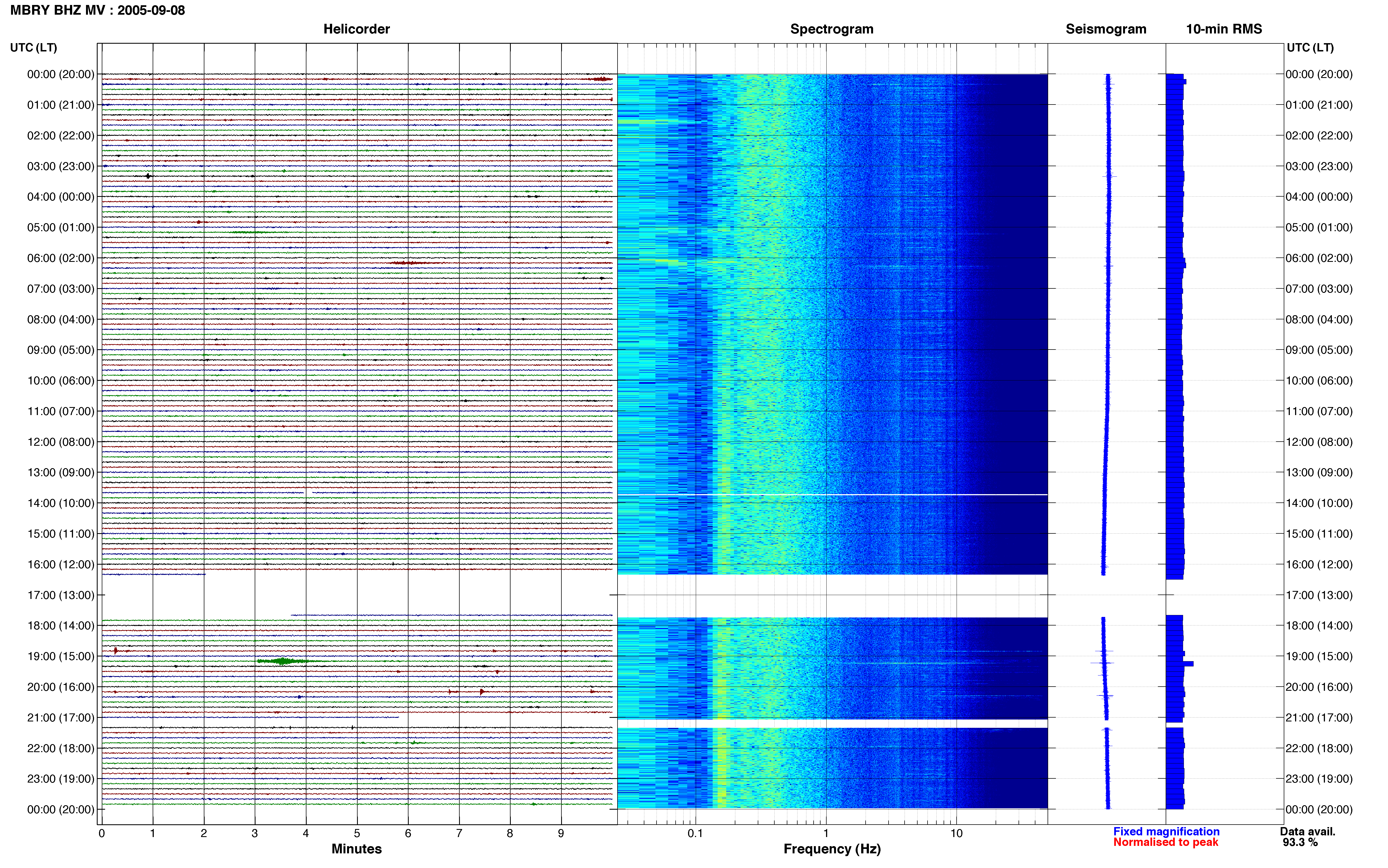Select the Frequency (Hz) axis label
Viewport: 1388px width, 868px height.
tap(832, 849)
